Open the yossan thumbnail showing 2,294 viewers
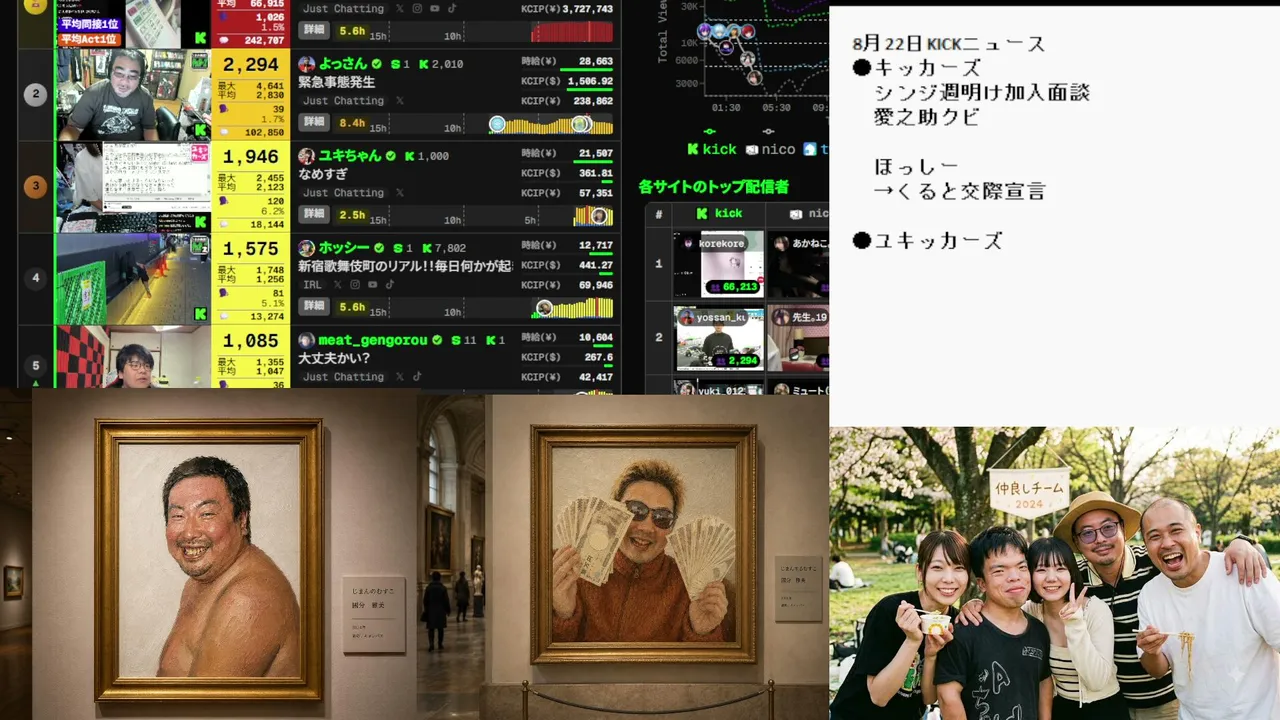 tap(718, 338)
